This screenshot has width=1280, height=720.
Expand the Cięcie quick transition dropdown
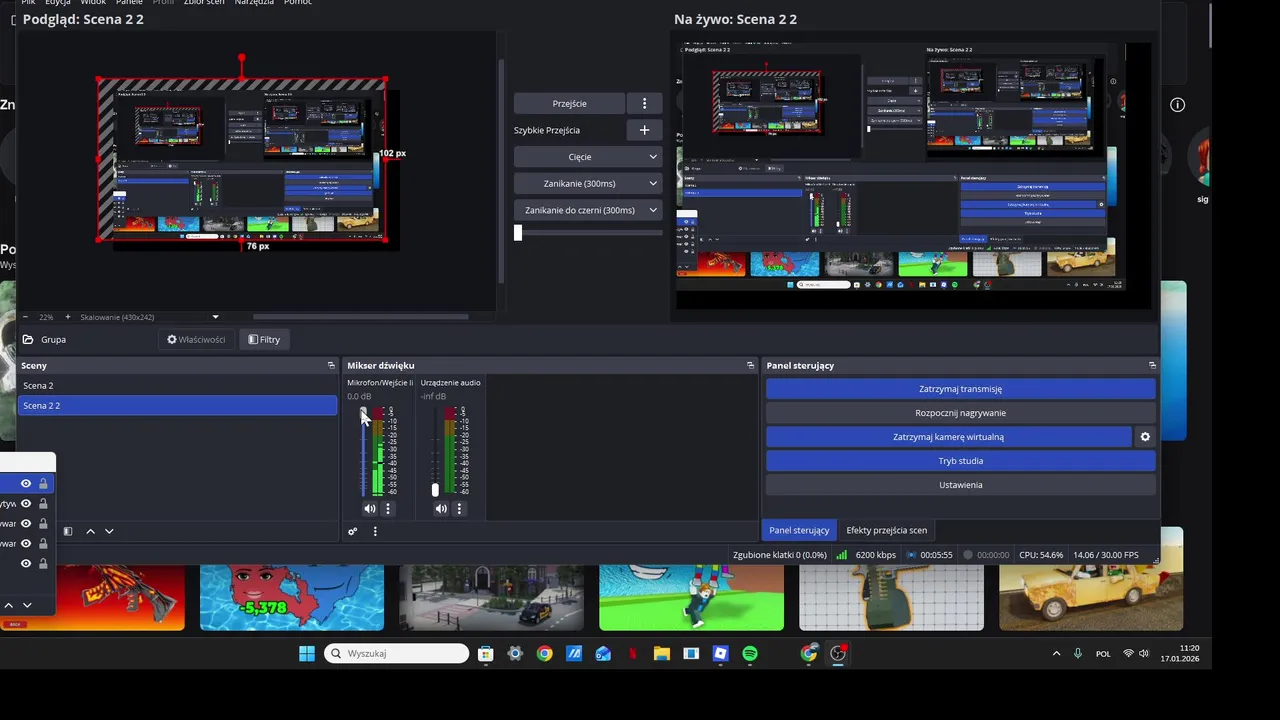click(653, 157)
